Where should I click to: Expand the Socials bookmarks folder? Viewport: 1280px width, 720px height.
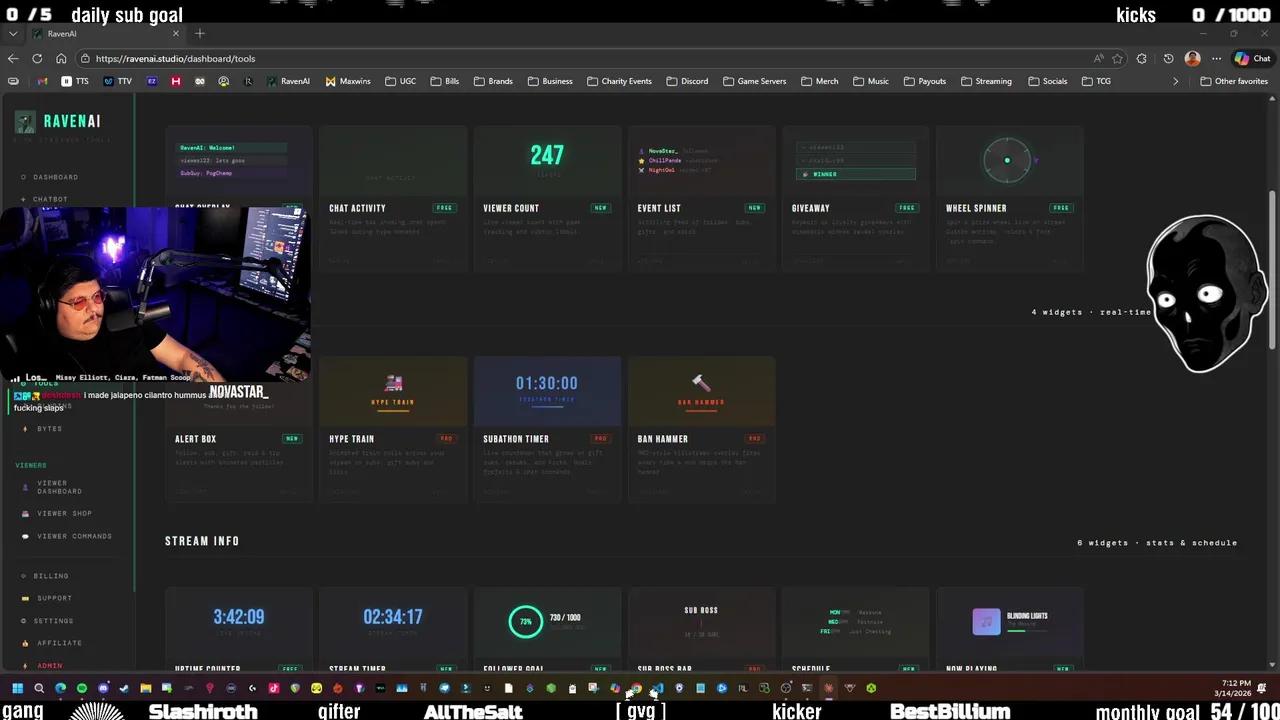coord(1047,81)
